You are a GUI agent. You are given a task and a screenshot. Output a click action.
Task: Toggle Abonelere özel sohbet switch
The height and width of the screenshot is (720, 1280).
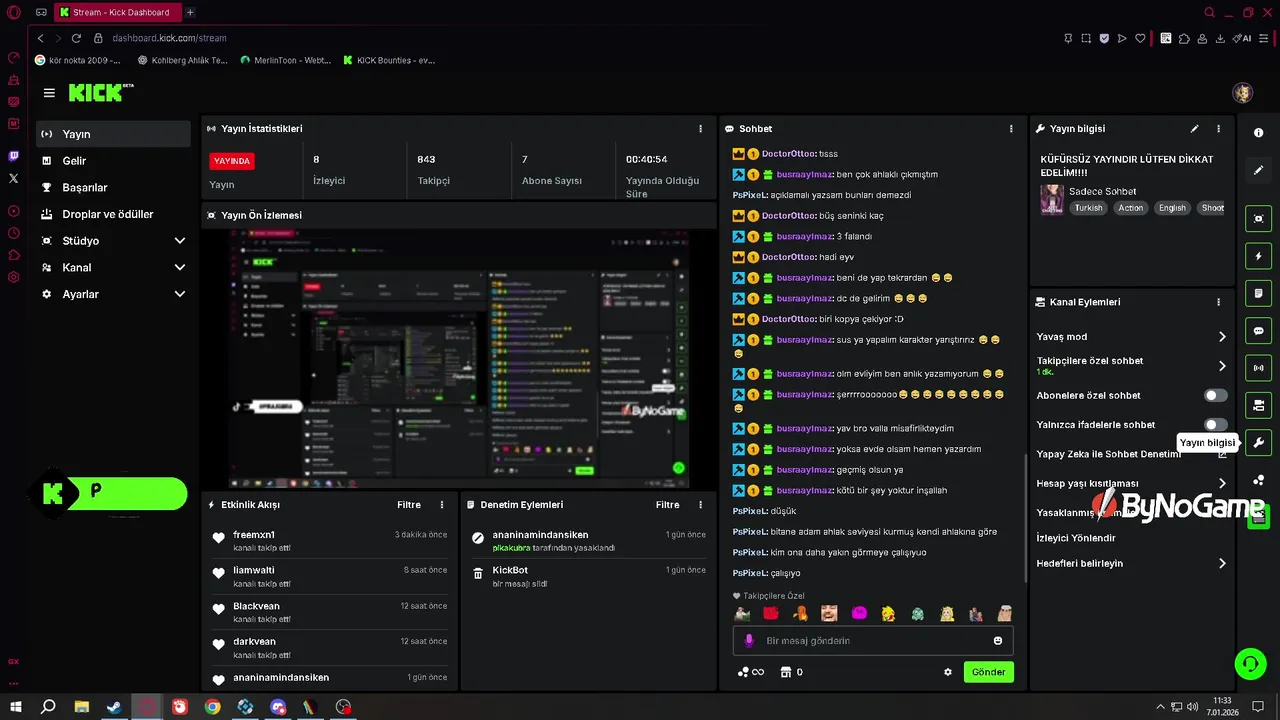coord(1215,396)
